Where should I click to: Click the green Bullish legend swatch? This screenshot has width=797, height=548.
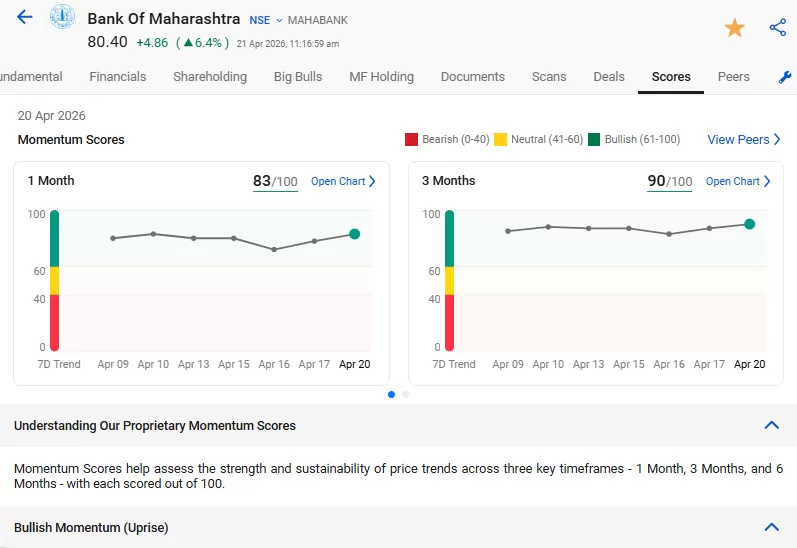594,139
